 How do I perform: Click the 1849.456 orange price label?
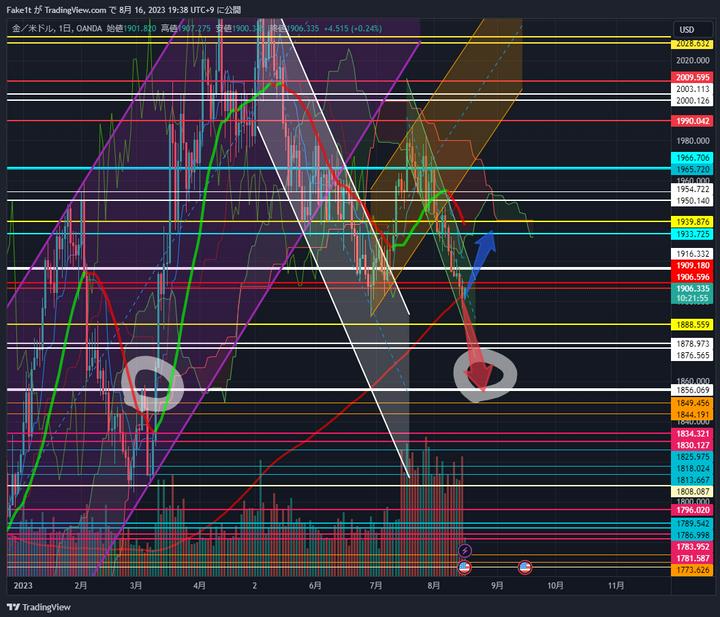click(691, 402)
